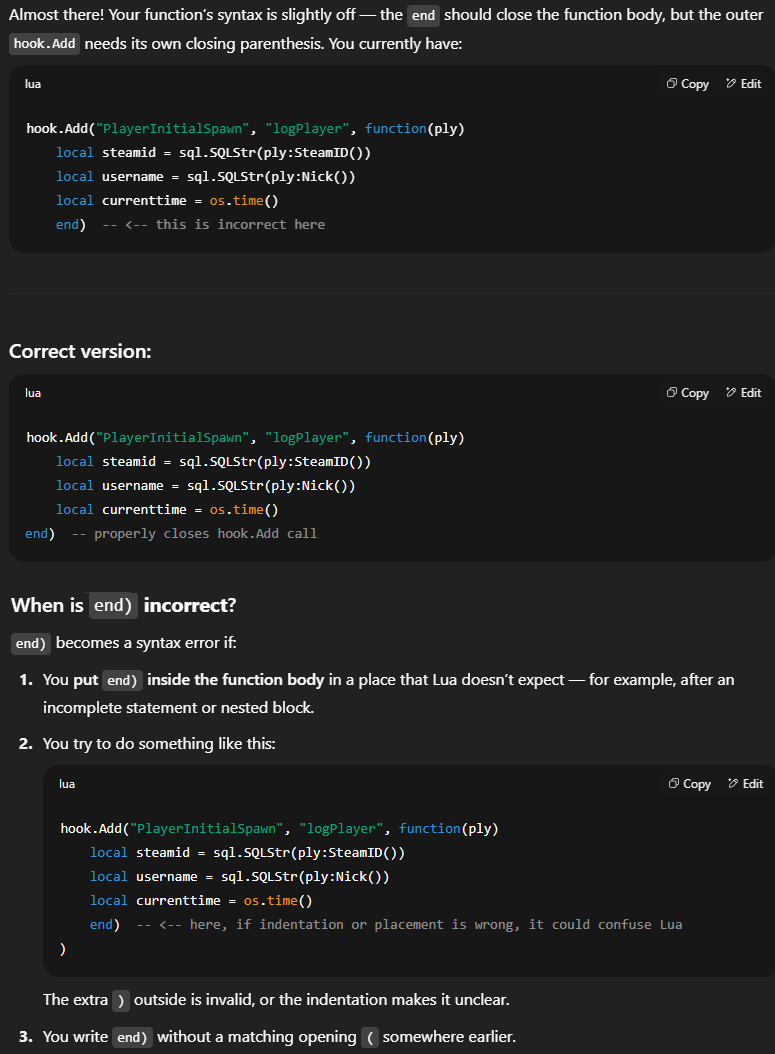
Task: Edit the code block under list item 2
Action: coord(745,784)
